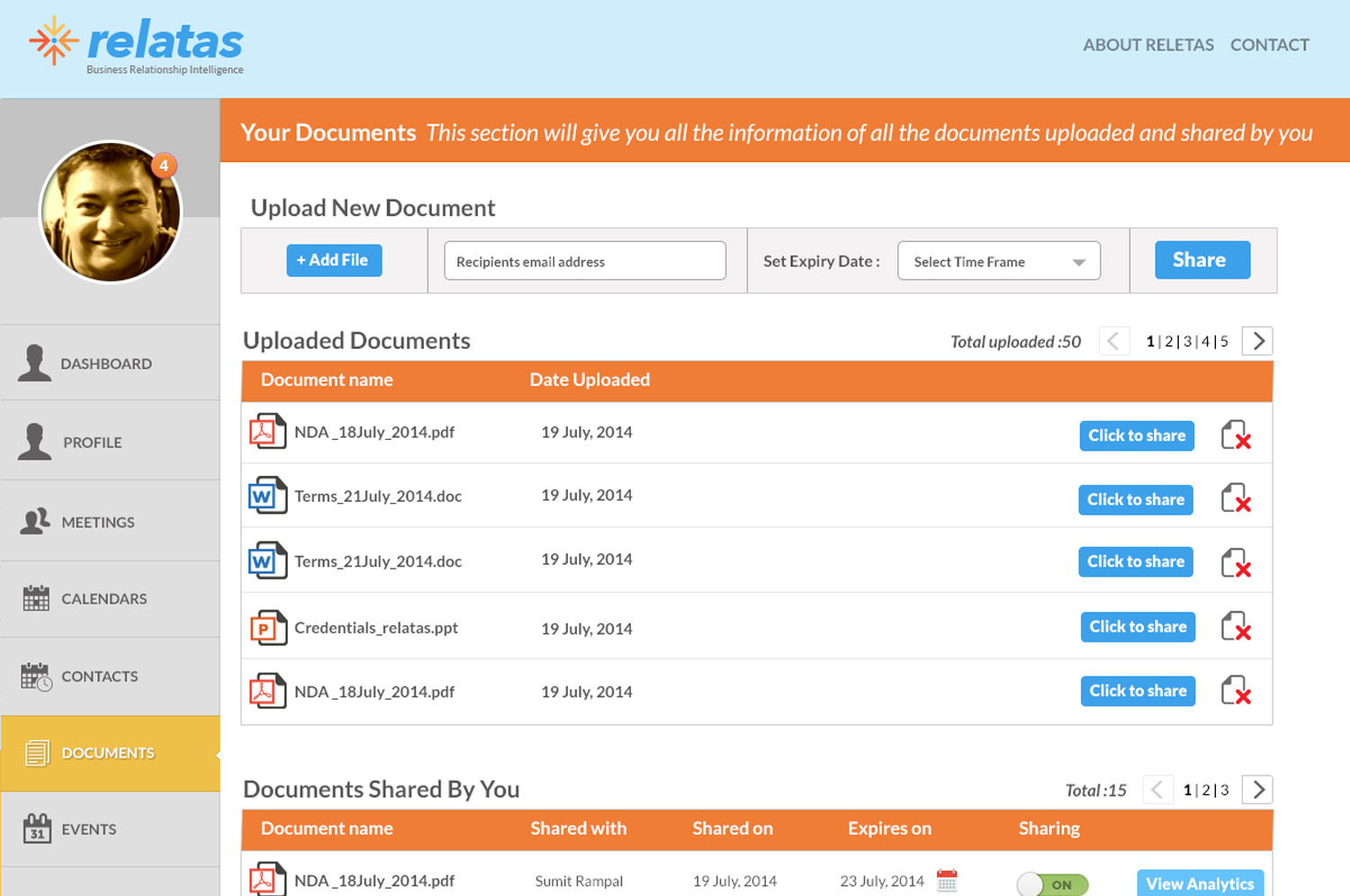Open Meetings from sidebar icon
The image size is (1350, 896).
(35, 522)
